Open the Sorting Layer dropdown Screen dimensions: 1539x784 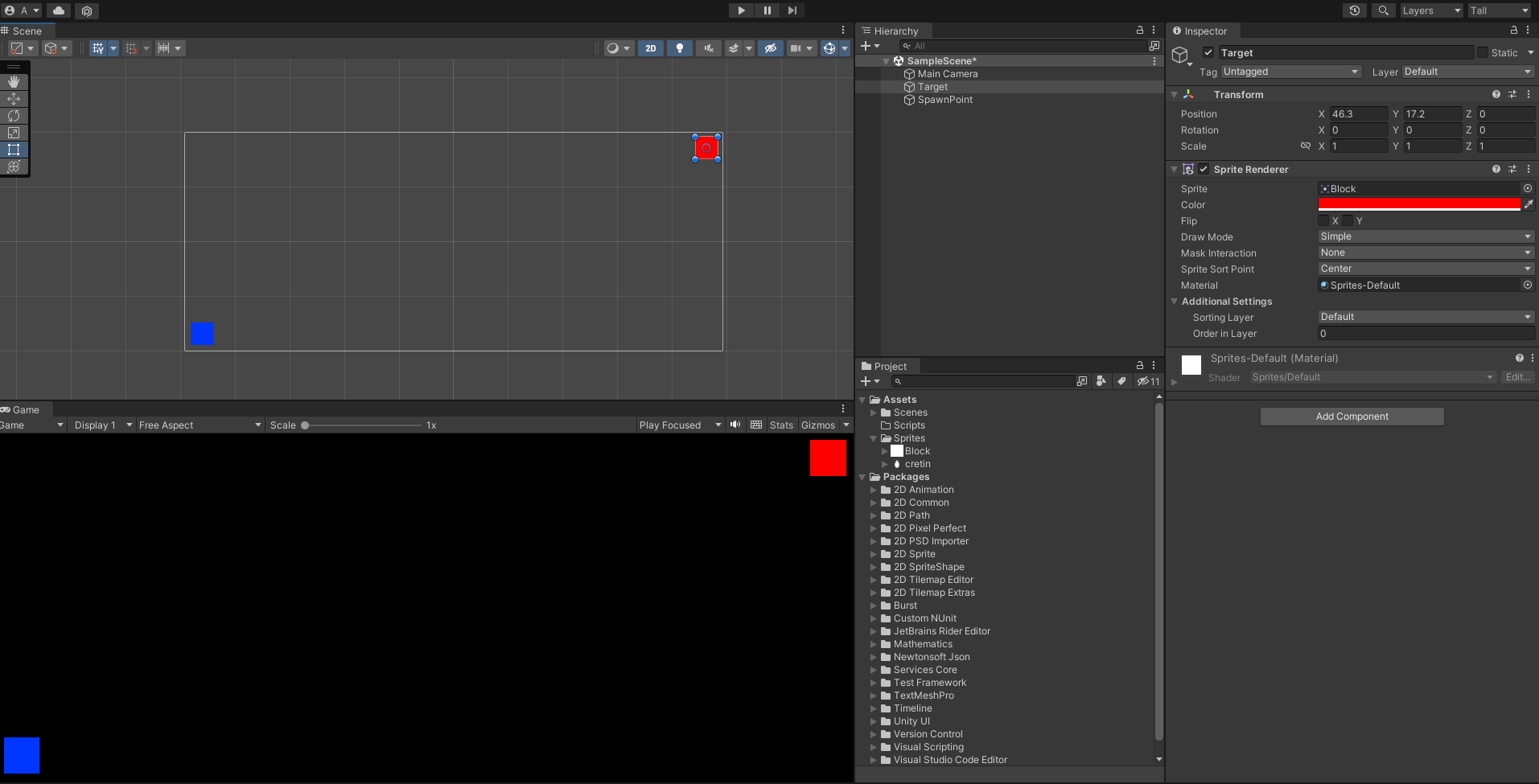(x=1425, y=317)
